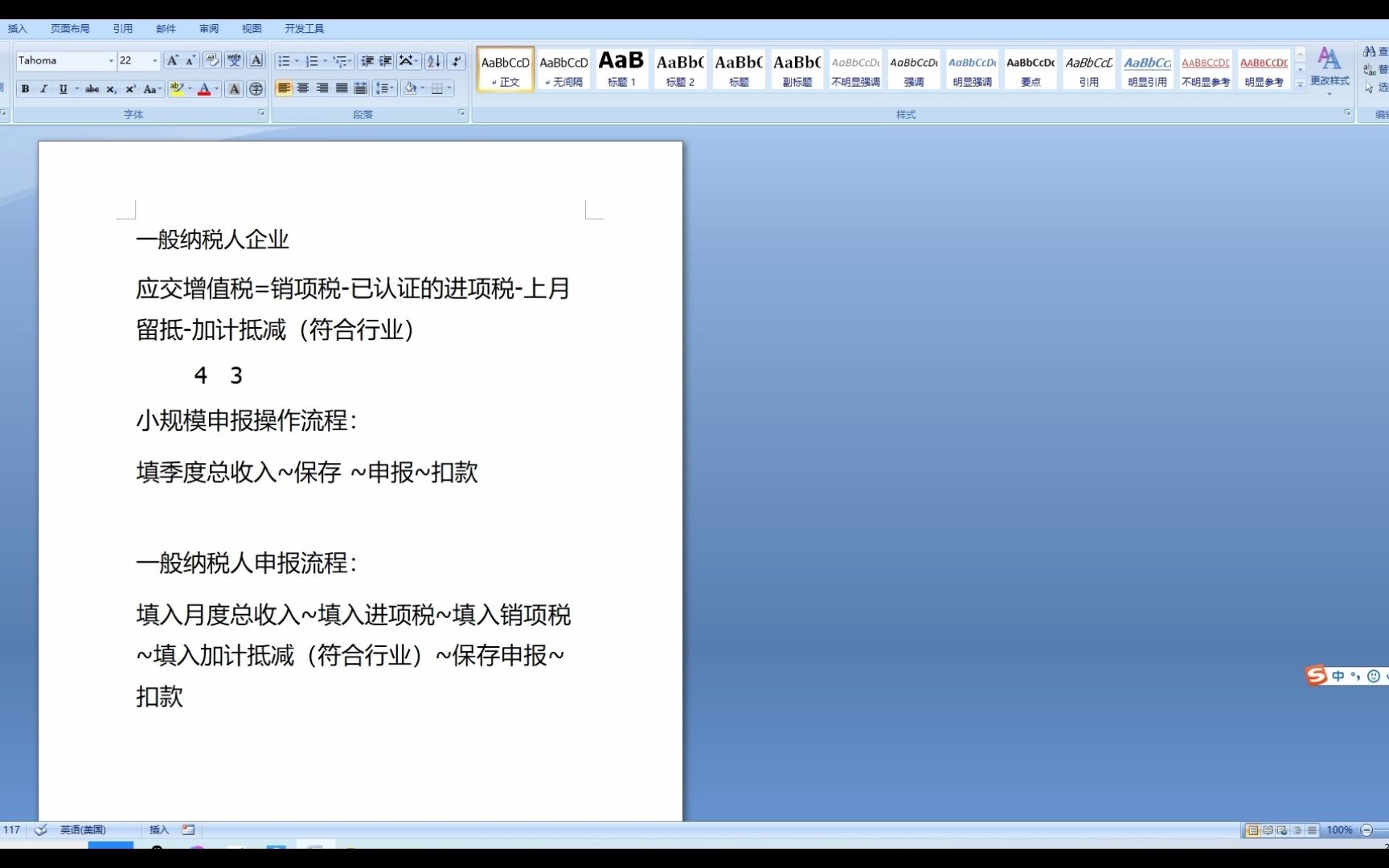1389x868 pixels.
Task: Toggle Justify paragraph alignment
Action: pos(342,88)
